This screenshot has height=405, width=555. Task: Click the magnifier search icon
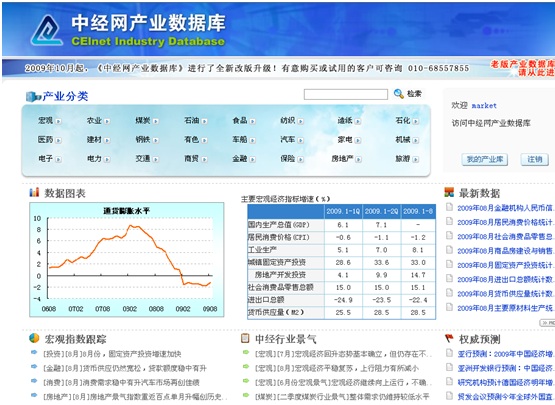pos(399,94)
